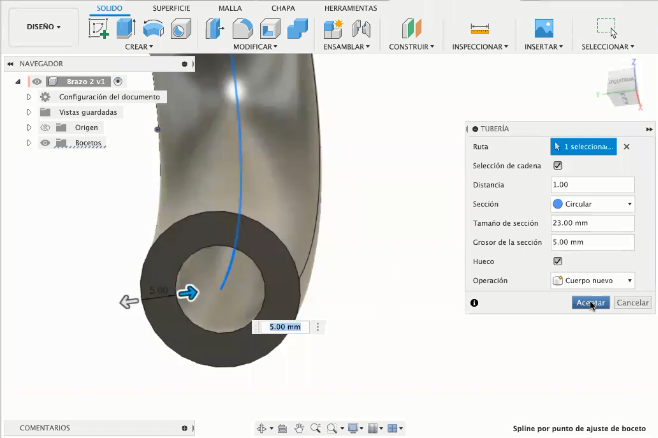Image resolution: width=658 pixels, height=438 pixels.
Task: Click the Joint tool icon
Action: [x=361, y=29]
